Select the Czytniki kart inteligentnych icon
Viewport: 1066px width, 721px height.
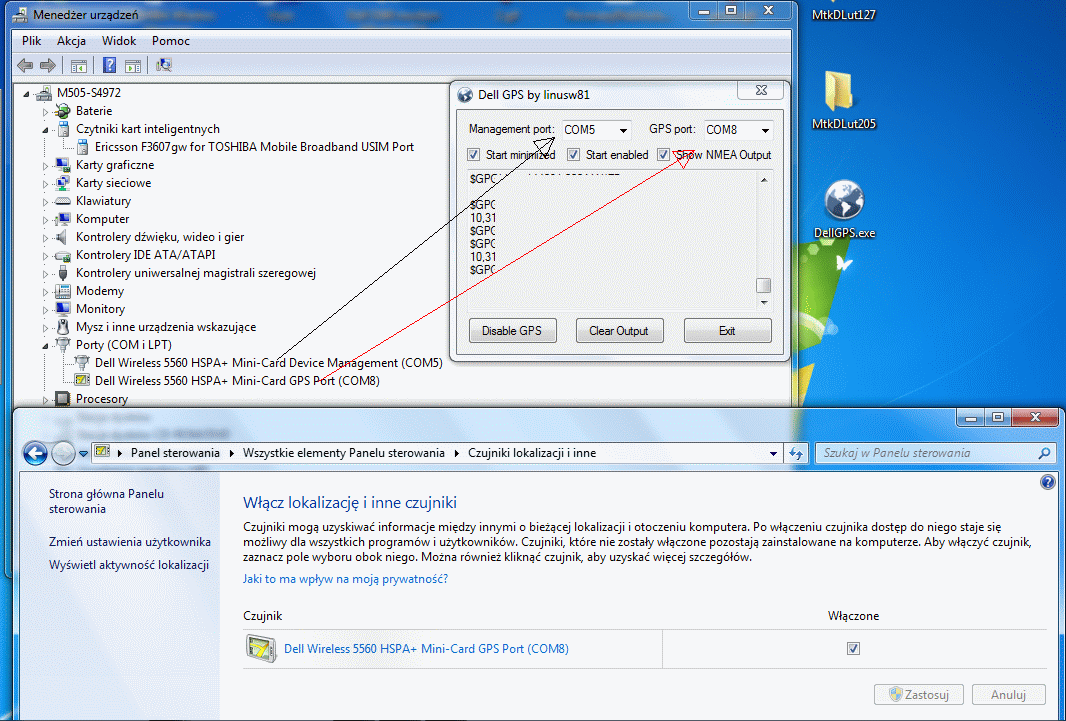point(63,129)
